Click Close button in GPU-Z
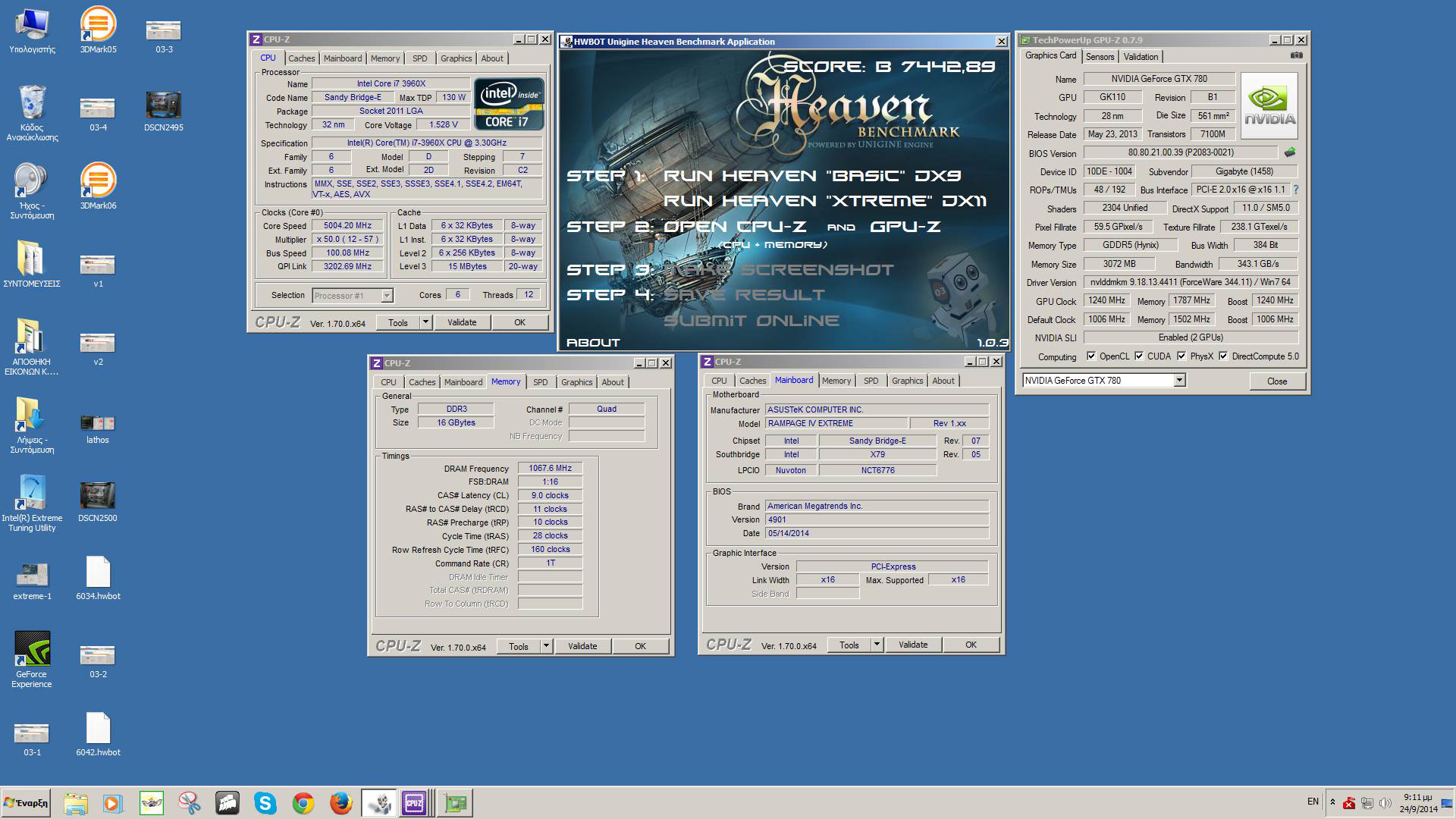Screen dimensions: 1456x819 click(1277, 381)
